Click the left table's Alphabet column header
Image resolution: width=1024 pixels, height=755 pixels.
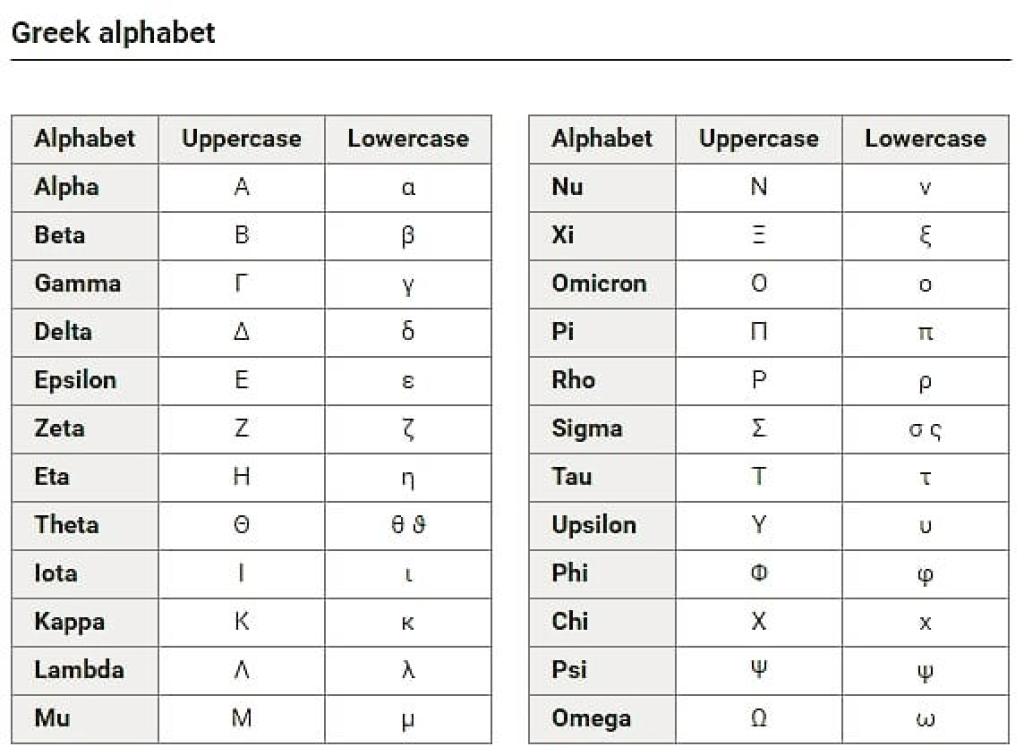84,138
